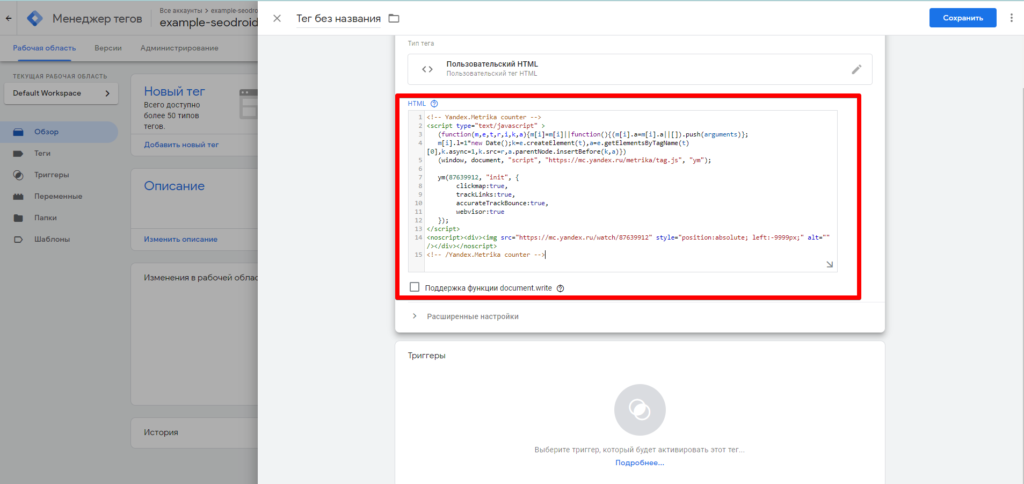Image resolution: width=1024 pixels, height=484 pixels.
Task: Open folder icon next to tag name
Action: (x=394, y=18)
